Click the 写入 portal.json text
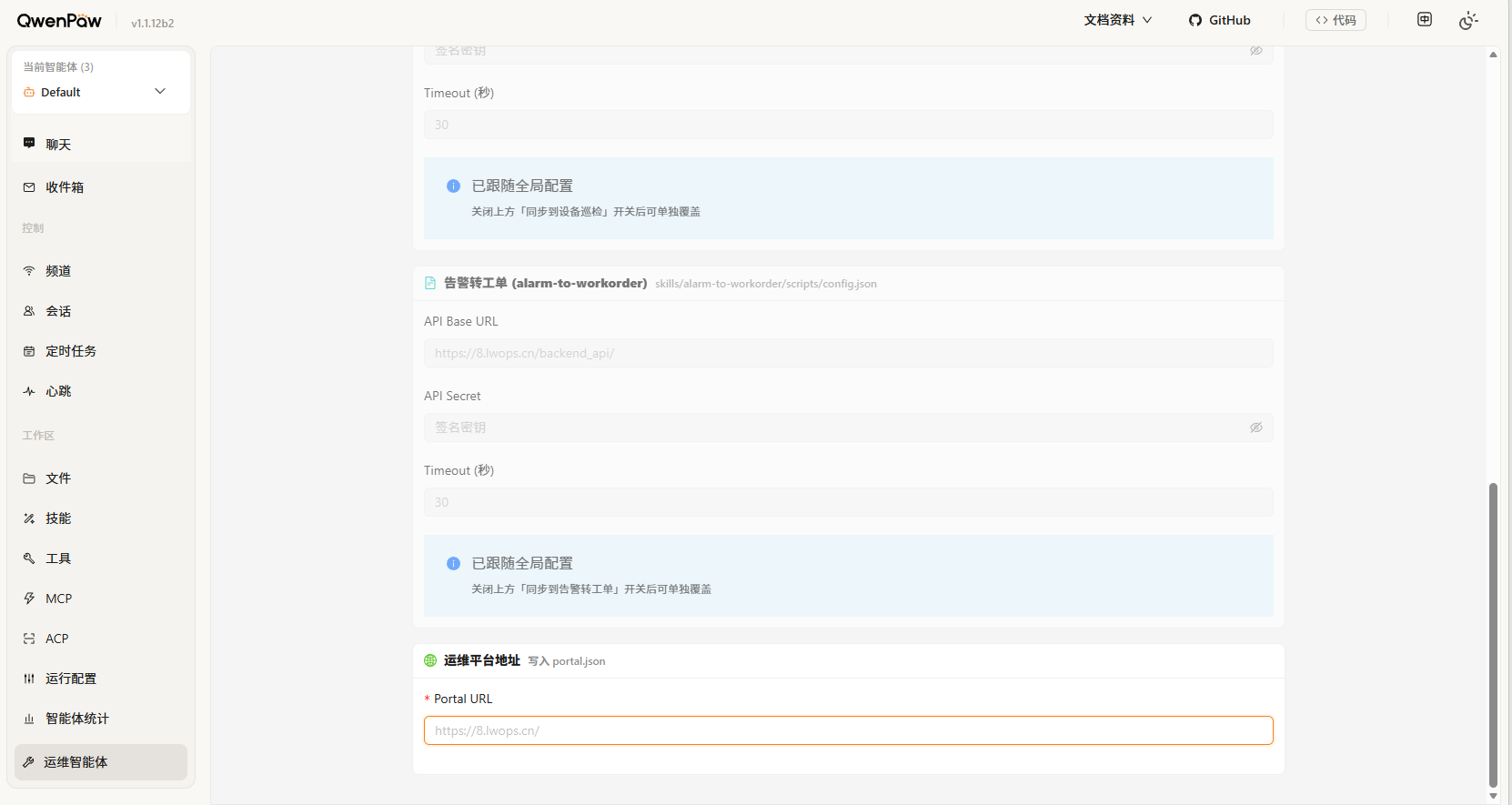Viewport: 1512px width, 805px height. coord(567,661)
